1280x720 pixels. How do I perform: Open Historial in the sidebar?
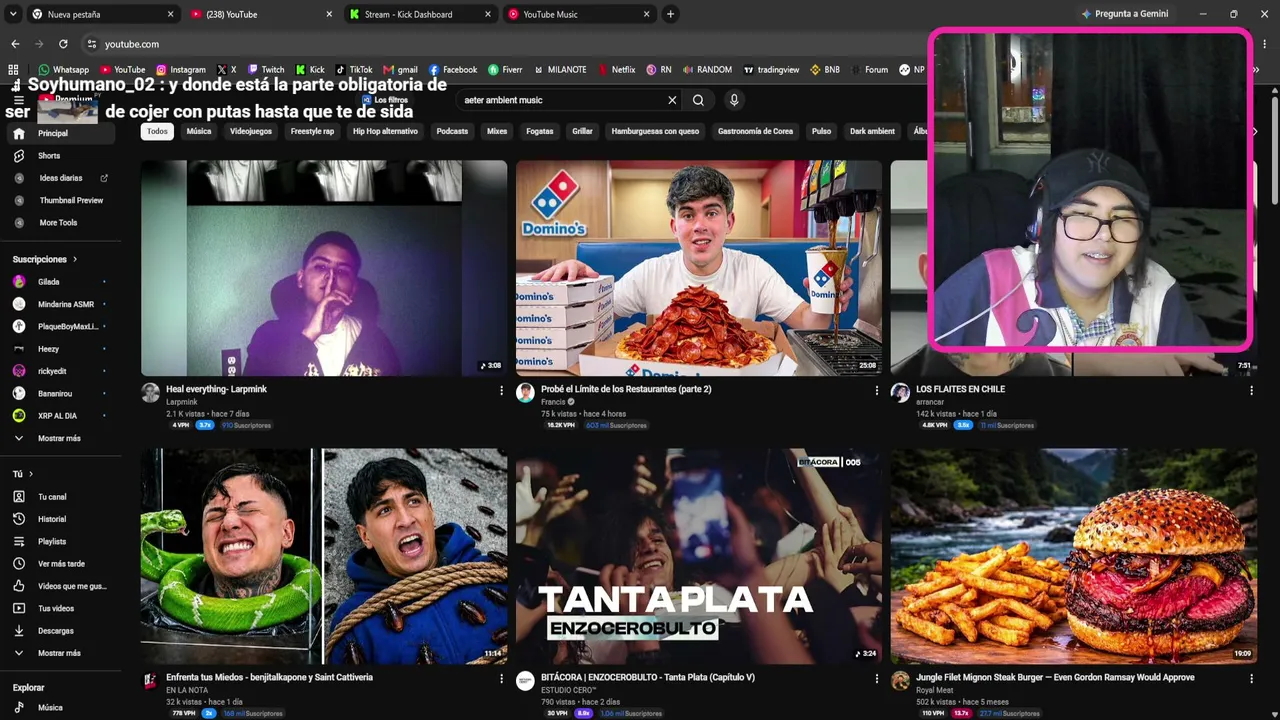[52, 519]
